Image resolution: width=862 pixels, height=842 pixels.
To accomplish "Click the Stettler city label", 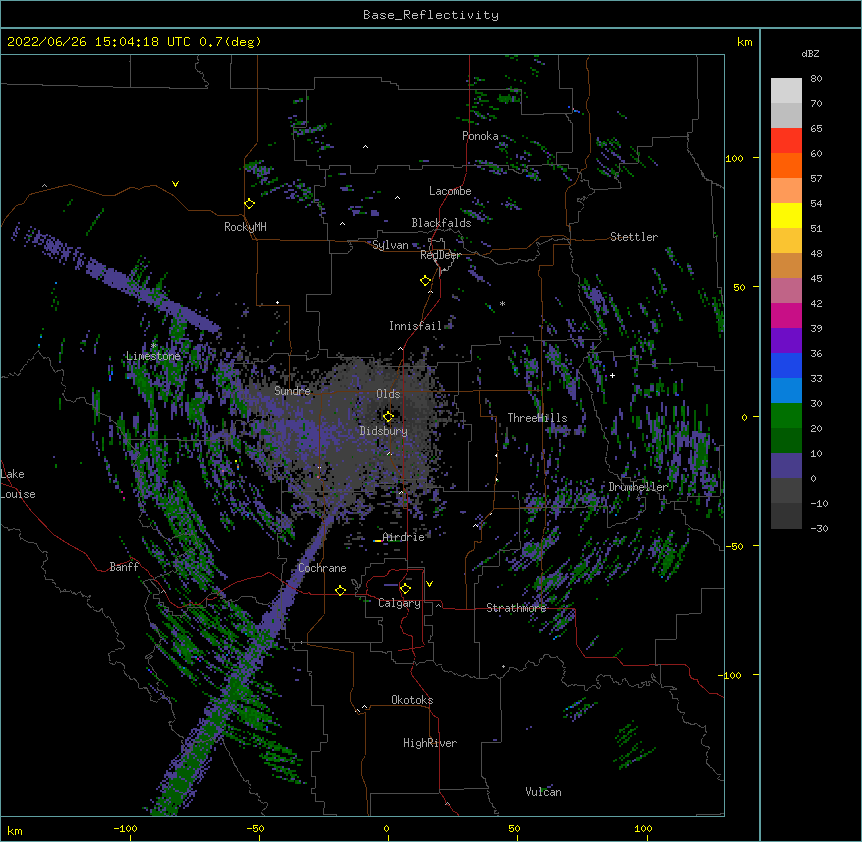I will [x=634, y=237].
